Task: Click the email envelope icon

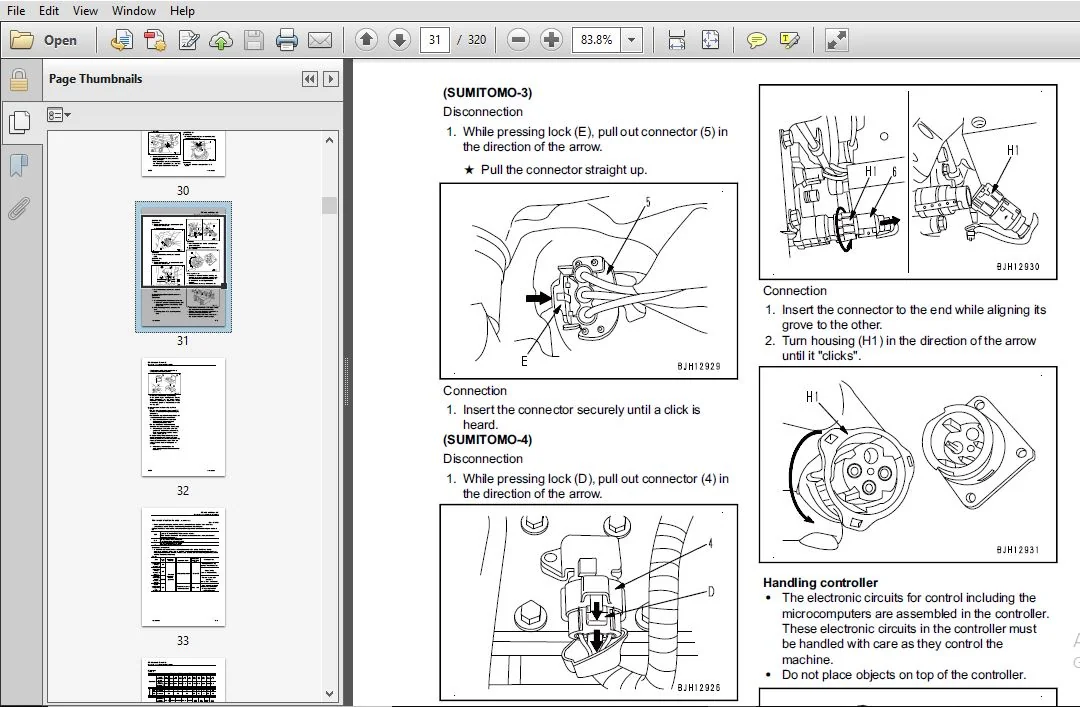Action: click(320, 40)
